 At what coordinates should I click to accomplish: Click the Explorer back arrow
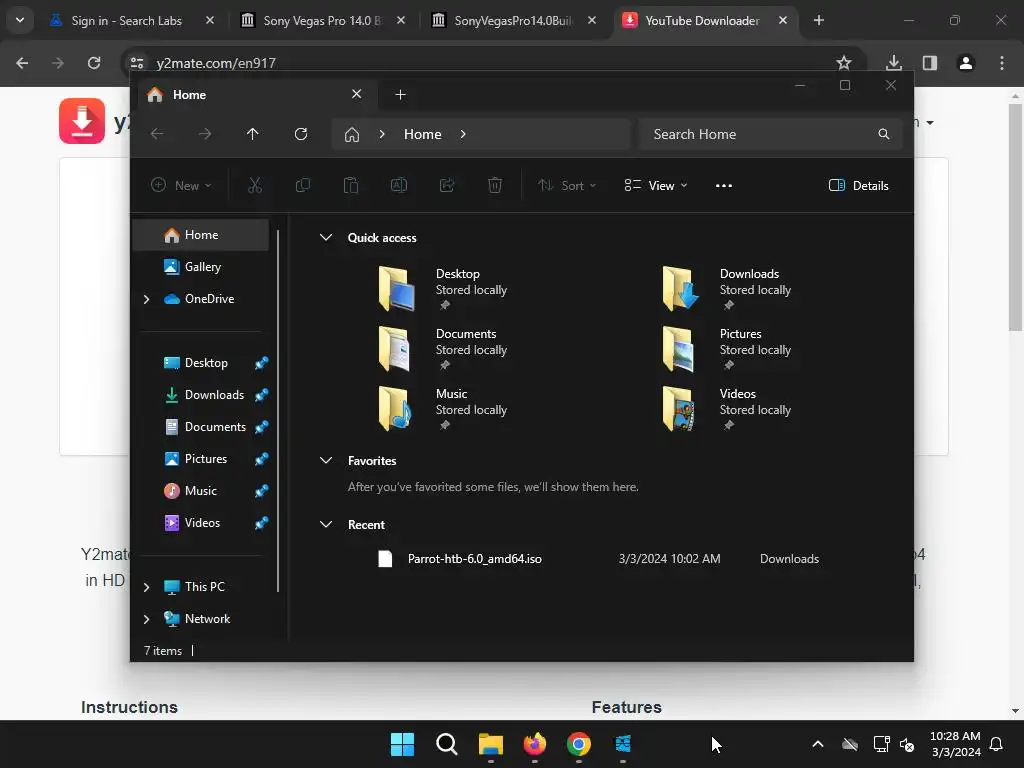[x=157, y=134]
